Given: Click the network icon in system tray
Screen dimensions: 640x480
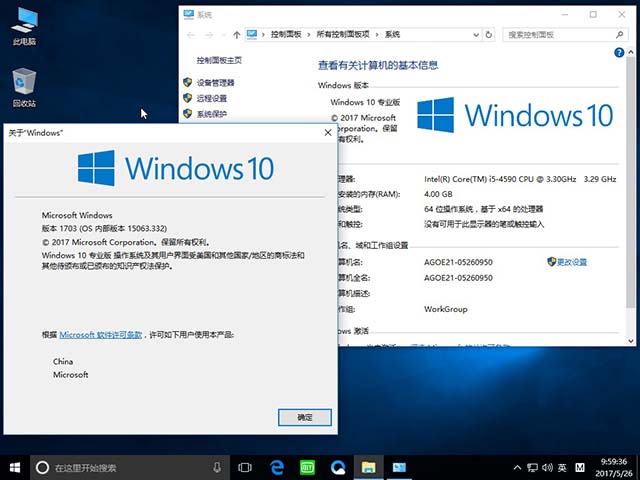Looking at the screenshot, I should [x=532, y=467].
